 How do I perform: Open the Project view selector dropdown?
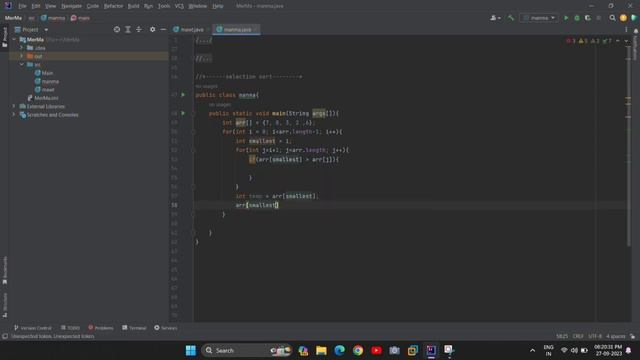pos(31,29)
